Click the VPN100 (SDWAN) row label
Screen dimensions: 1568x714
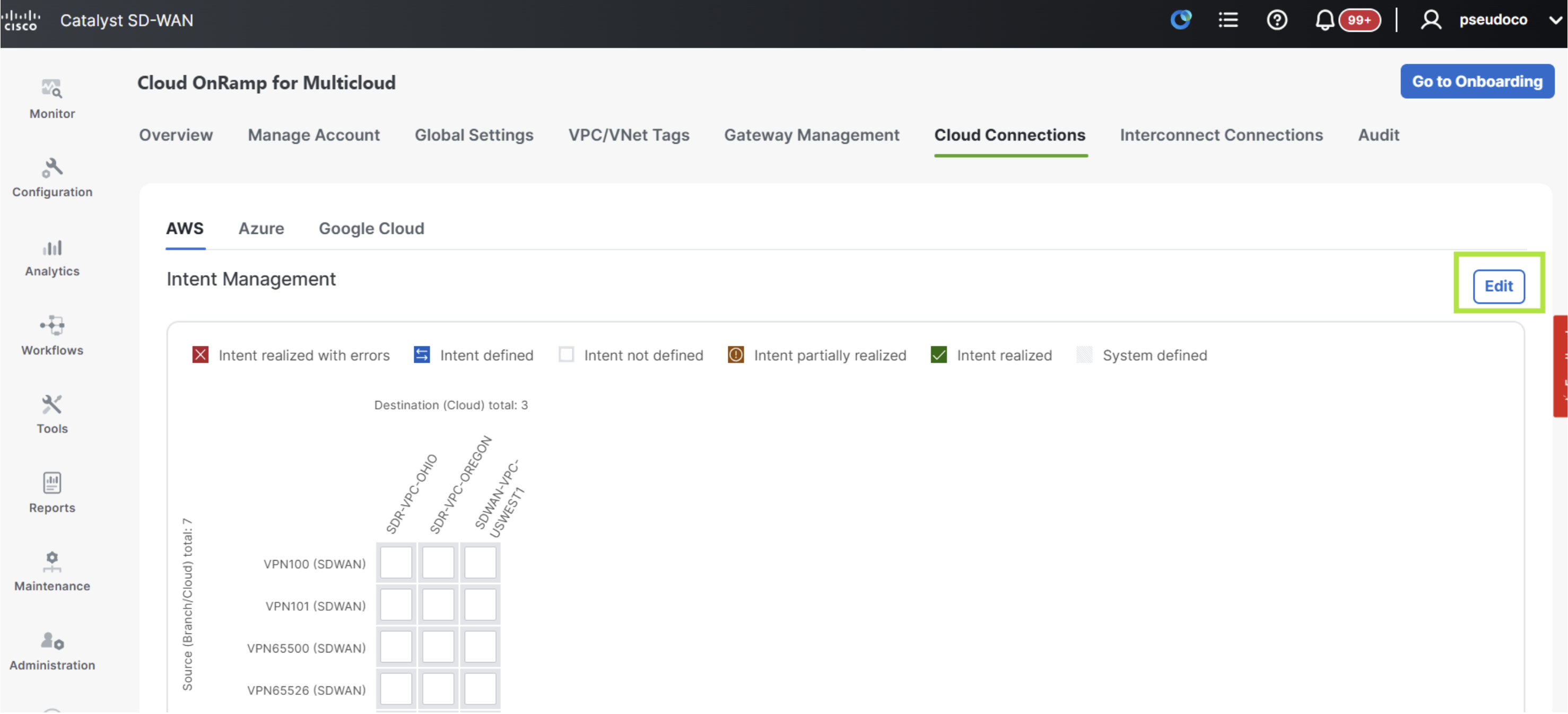[314, 564]
